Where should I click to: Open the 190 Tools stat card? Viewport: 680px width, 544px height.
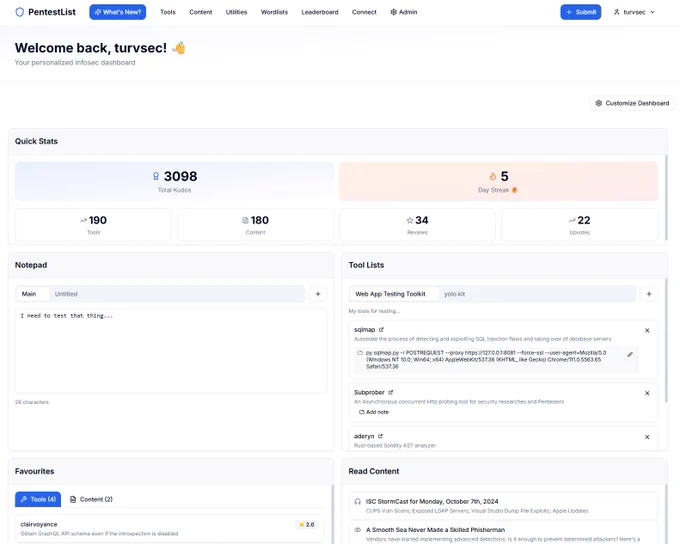pyautogui.click(x=93, y=225)
